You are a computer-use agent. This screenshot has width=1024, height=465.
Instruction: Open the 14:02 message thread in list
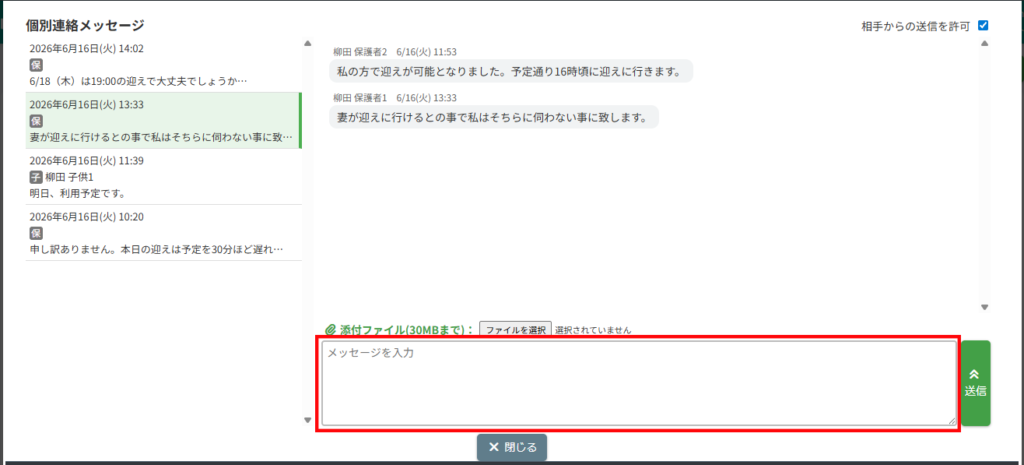(x=163, y=65)
